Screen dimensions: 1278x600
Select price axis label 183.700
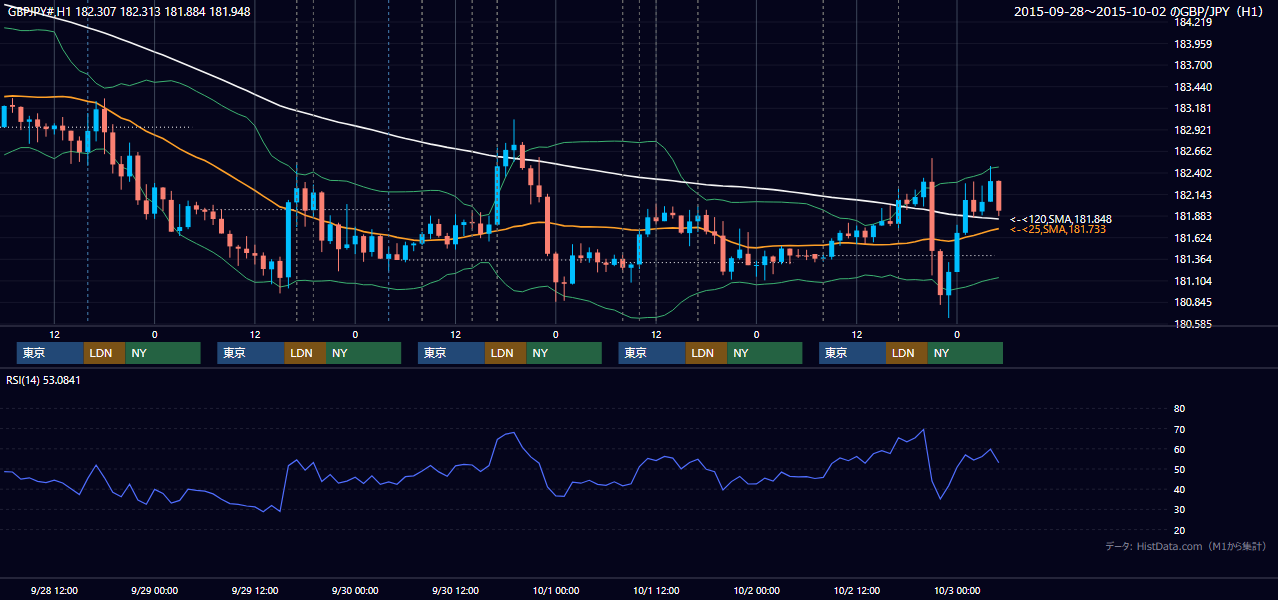[1192, 65]
